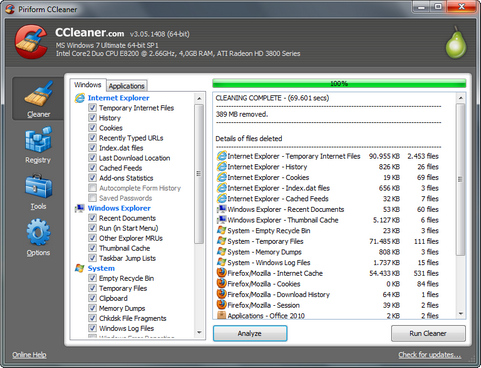Toggle Thumbnail Cache checkbox
Image resolution: width=481 pixels, height=368 pixels.
(x=92, y=248)
